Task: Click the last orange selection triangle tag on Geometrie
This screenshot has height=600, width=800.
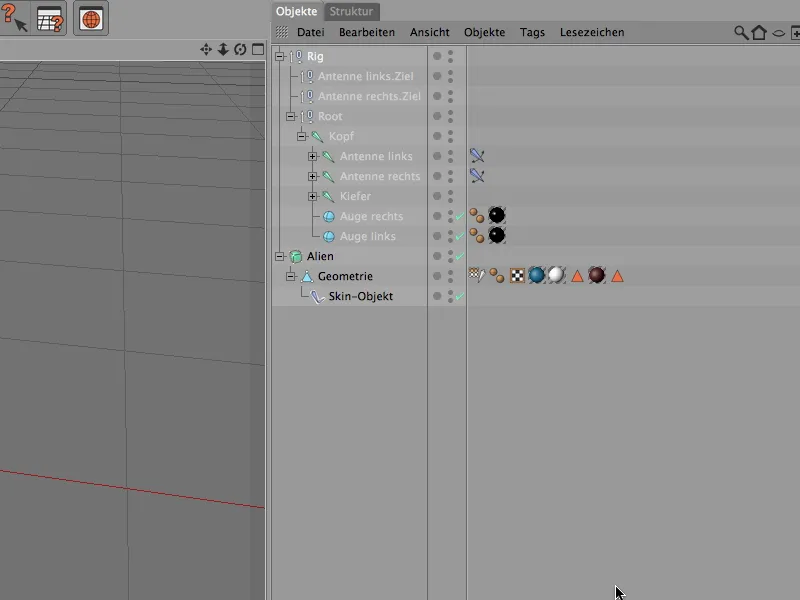Action: coord(617,276)
